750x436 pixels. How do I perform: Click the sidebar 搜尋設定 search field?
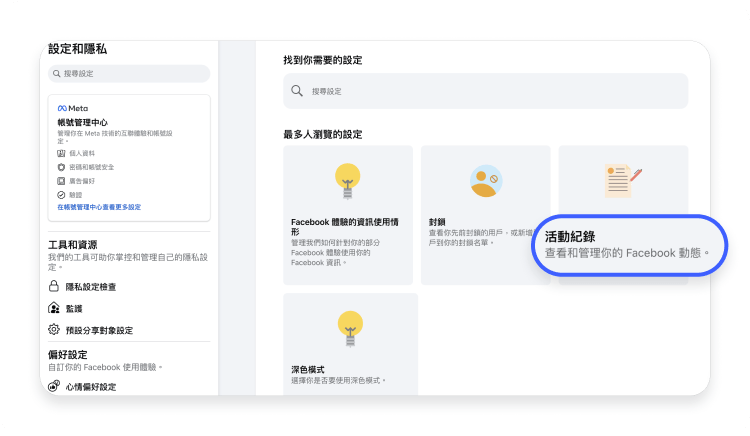[x=129, y=74]
